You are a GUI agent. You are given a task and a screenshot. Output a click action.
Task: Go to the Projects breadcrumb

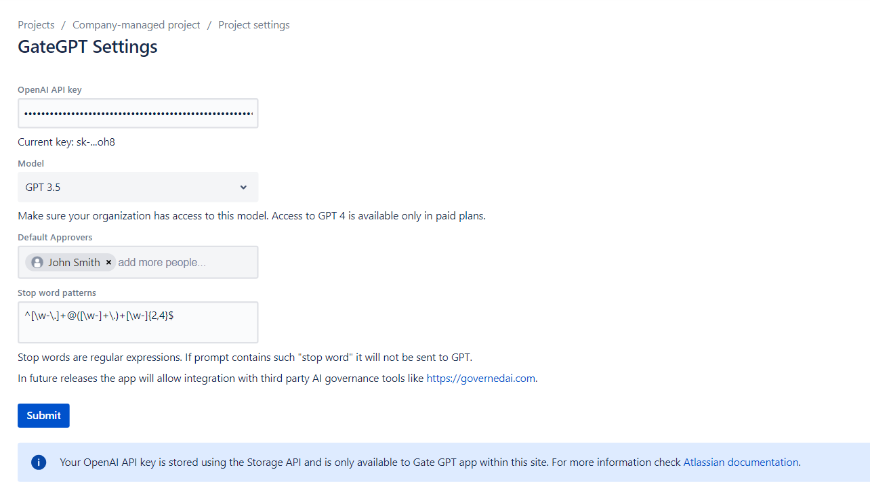[x=36, y=24]
